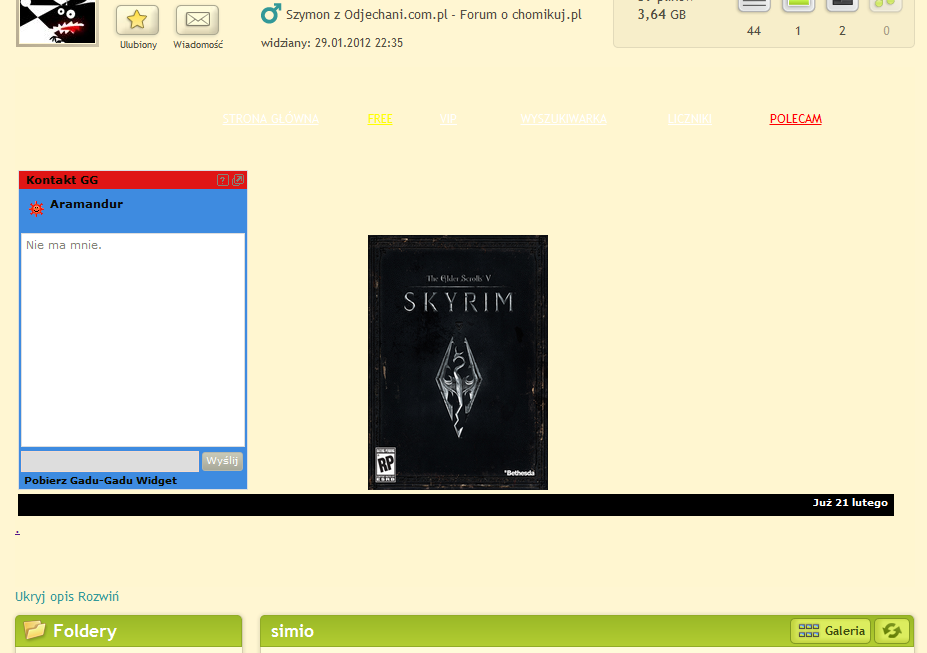
Task: Go to the FREE section
Action: tap(380, 119)
